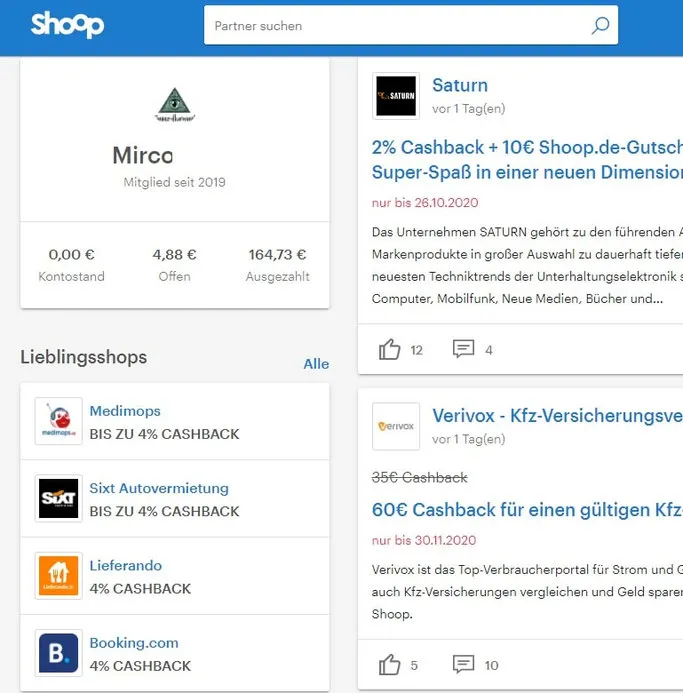Click the Lieferando logo icon
The width and height of the screenshot is (683, 693).
click(x=59, y=575)
